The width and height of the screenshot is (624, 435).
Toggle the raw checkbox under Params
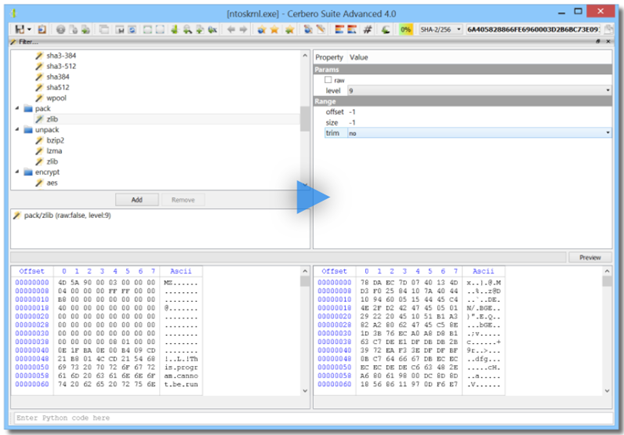click(x=328, y=80)
